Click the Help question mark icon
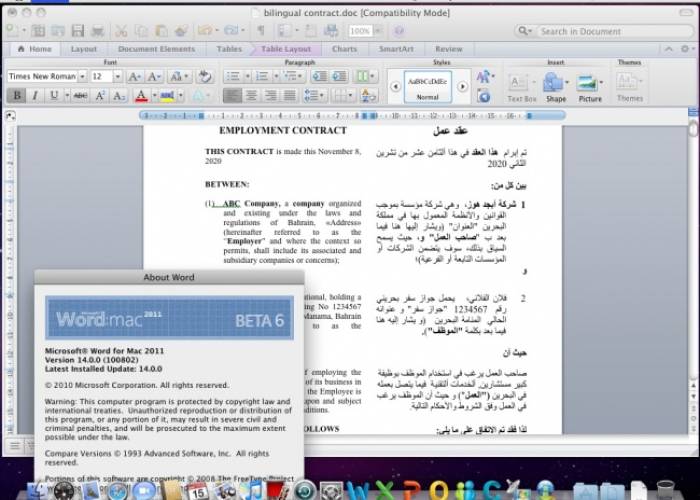The width and height of the screenshot is (700, 500). (x=399, y=30)
